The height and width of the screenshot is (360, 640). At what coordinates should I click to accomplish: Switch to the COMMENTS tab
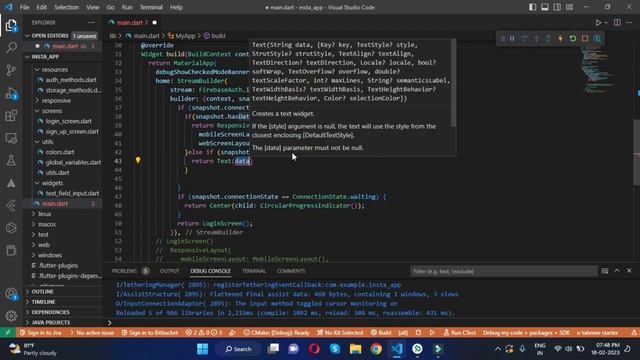pos(291,271)
